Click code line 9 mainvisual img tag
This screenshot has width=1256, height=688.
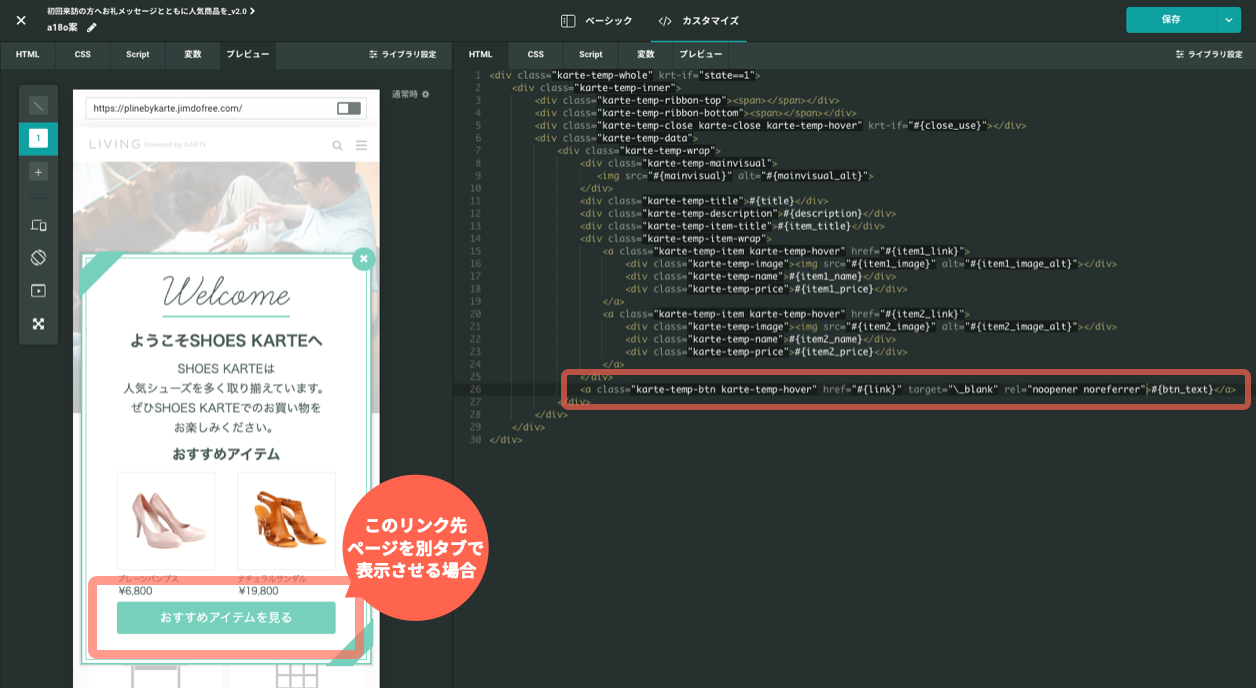click(x=735, y=176)
